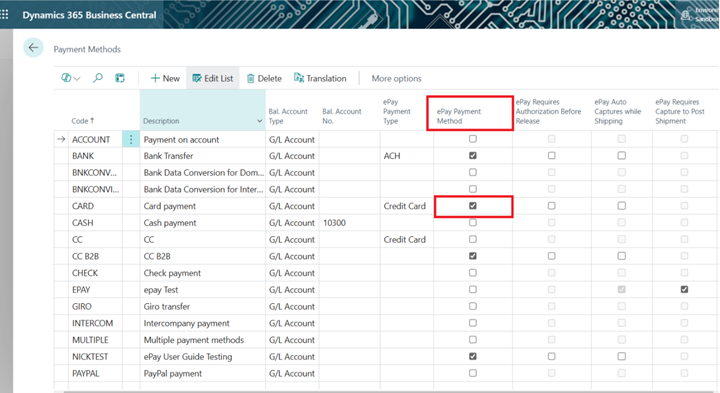Open the Translation action
The image size is (720, 393).
(x=320, y=79)
